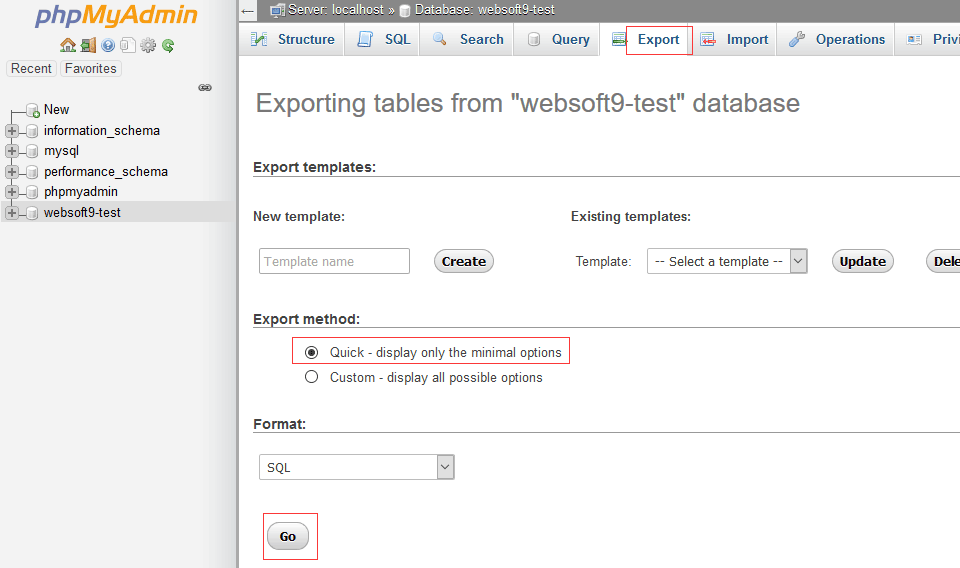Click the link-with-main-panel chain icon
Image resolution: width=960 pixels, height=568 pixels.
(x=205, y=88)
